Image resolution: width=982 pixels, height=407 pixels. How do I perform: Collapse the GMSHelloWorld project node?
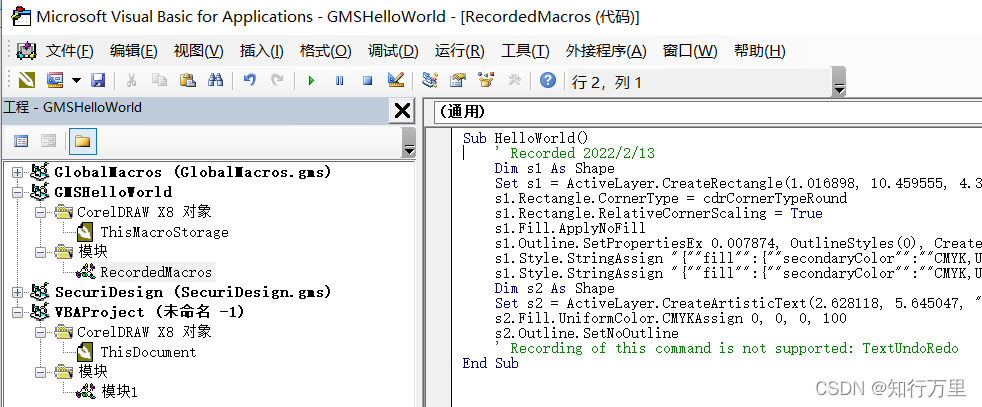point(16,192)
